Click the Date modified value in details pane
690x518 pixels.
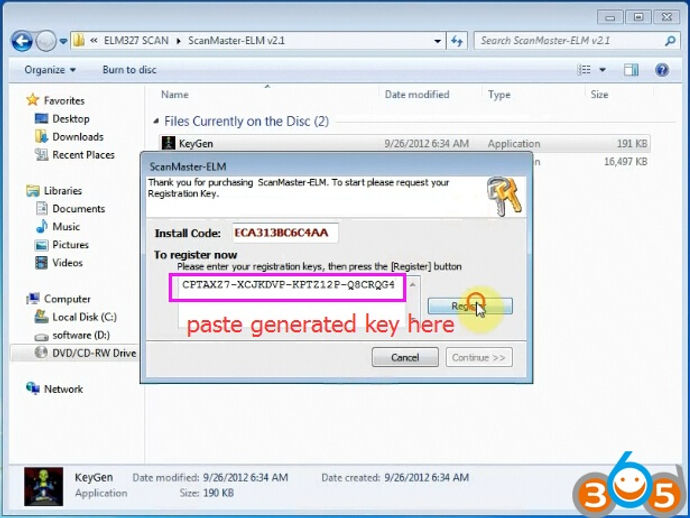click(x=246, y=478)
